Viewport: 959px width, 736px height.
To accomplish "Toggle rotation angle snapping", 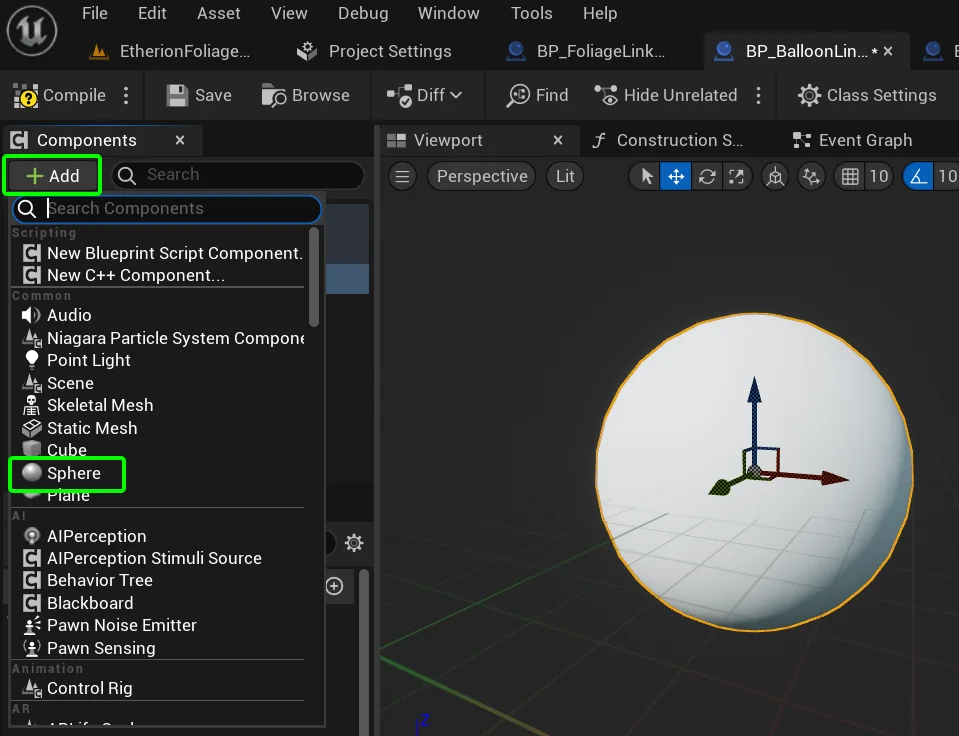I will (918, 177).
